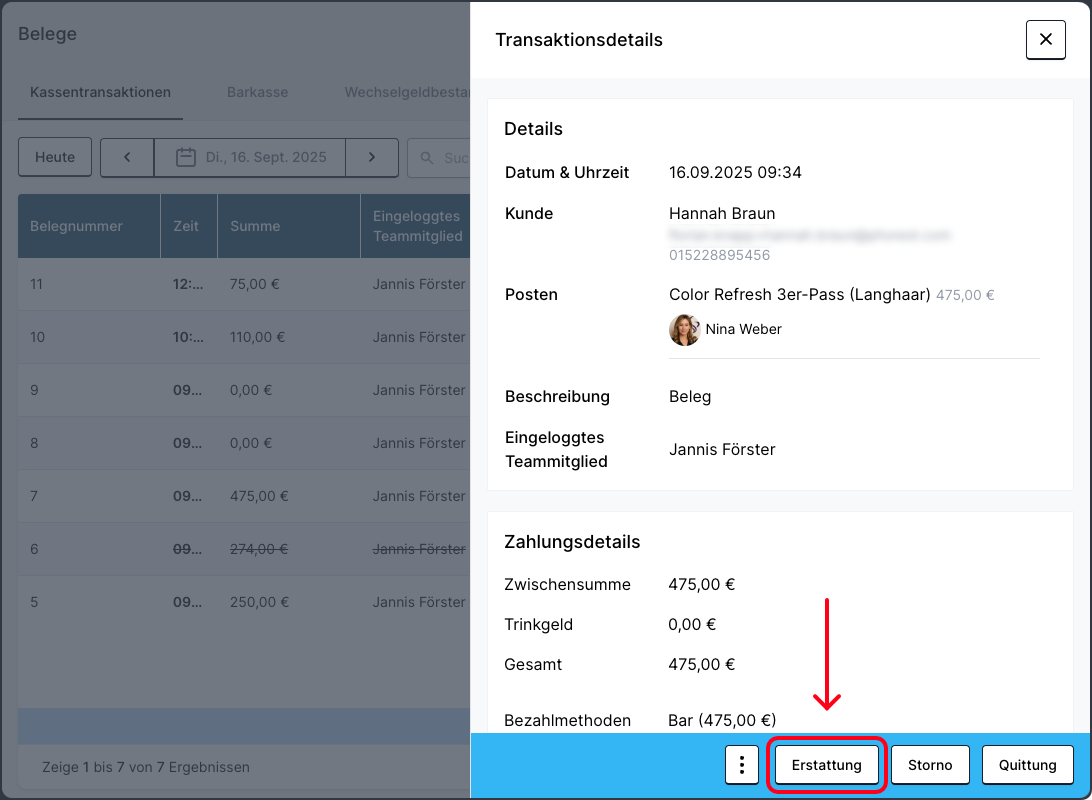Close the Transaktionsdetails panel
This screenshot has width=1092, height=800.
(1045, 40)
